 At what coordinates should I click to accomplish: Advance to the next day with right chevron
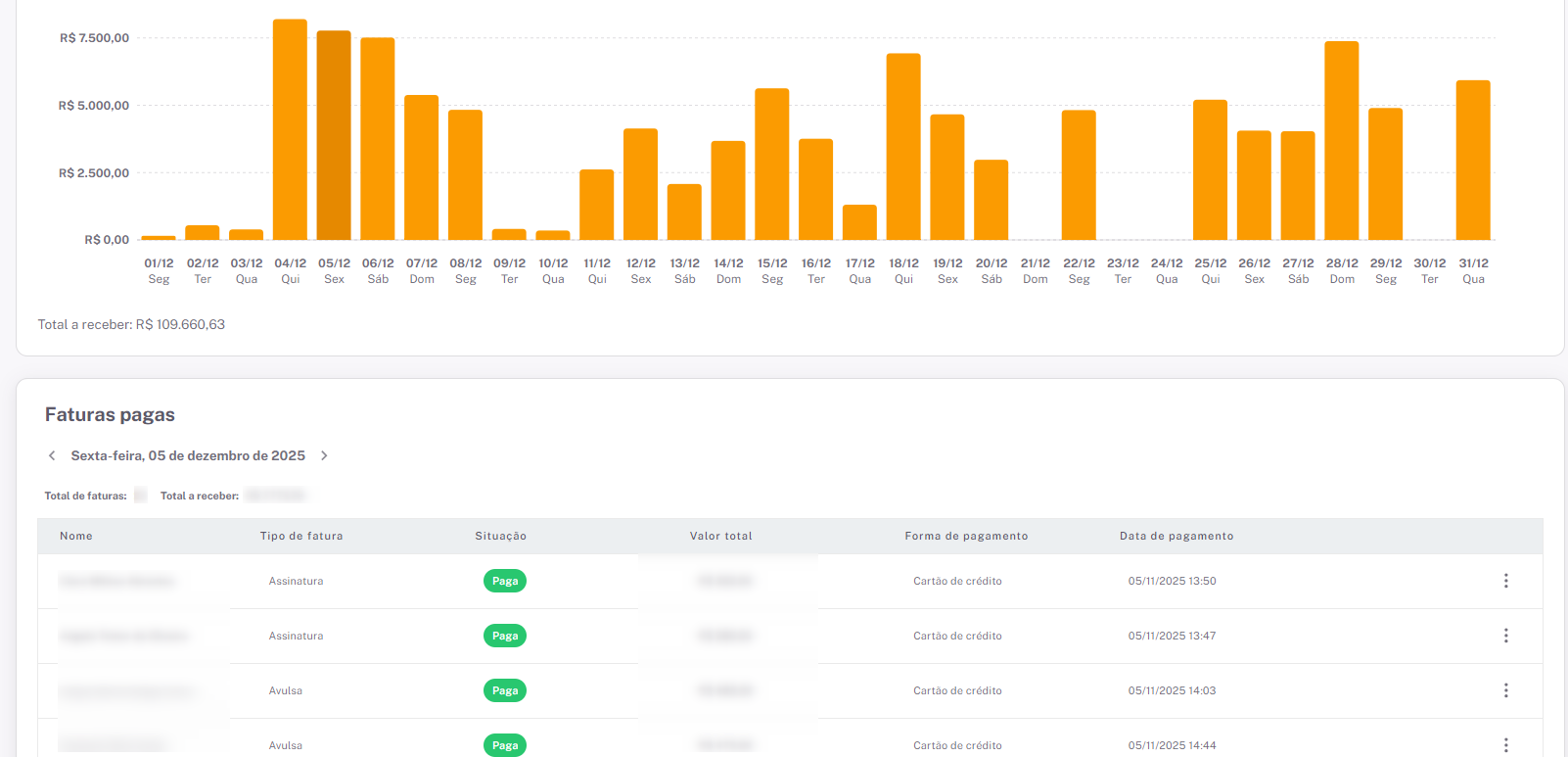(324, 455)
